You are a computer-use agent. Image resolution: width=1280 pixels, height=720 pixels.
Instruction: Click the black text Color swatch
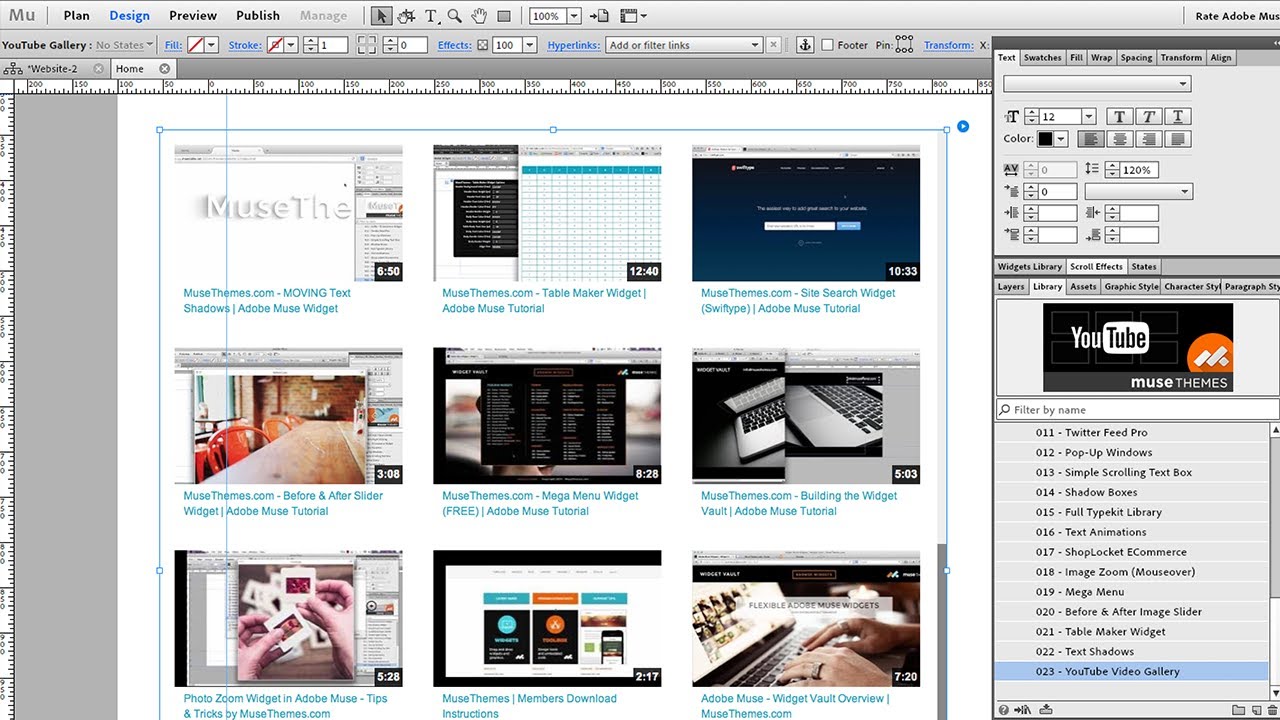point(1045,139)
